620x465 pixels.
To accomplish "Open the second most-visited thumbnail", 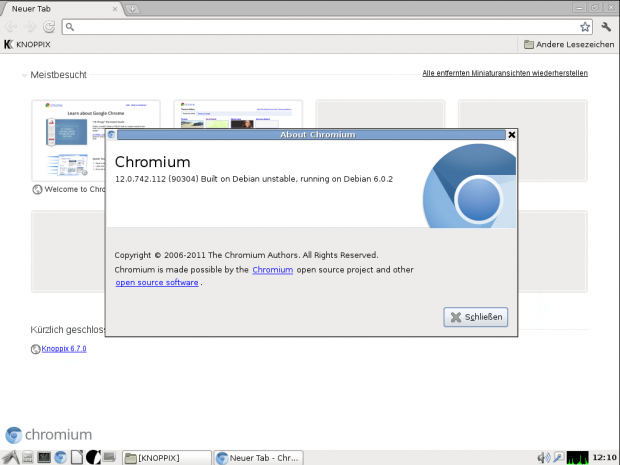I will tap(238, 115).
